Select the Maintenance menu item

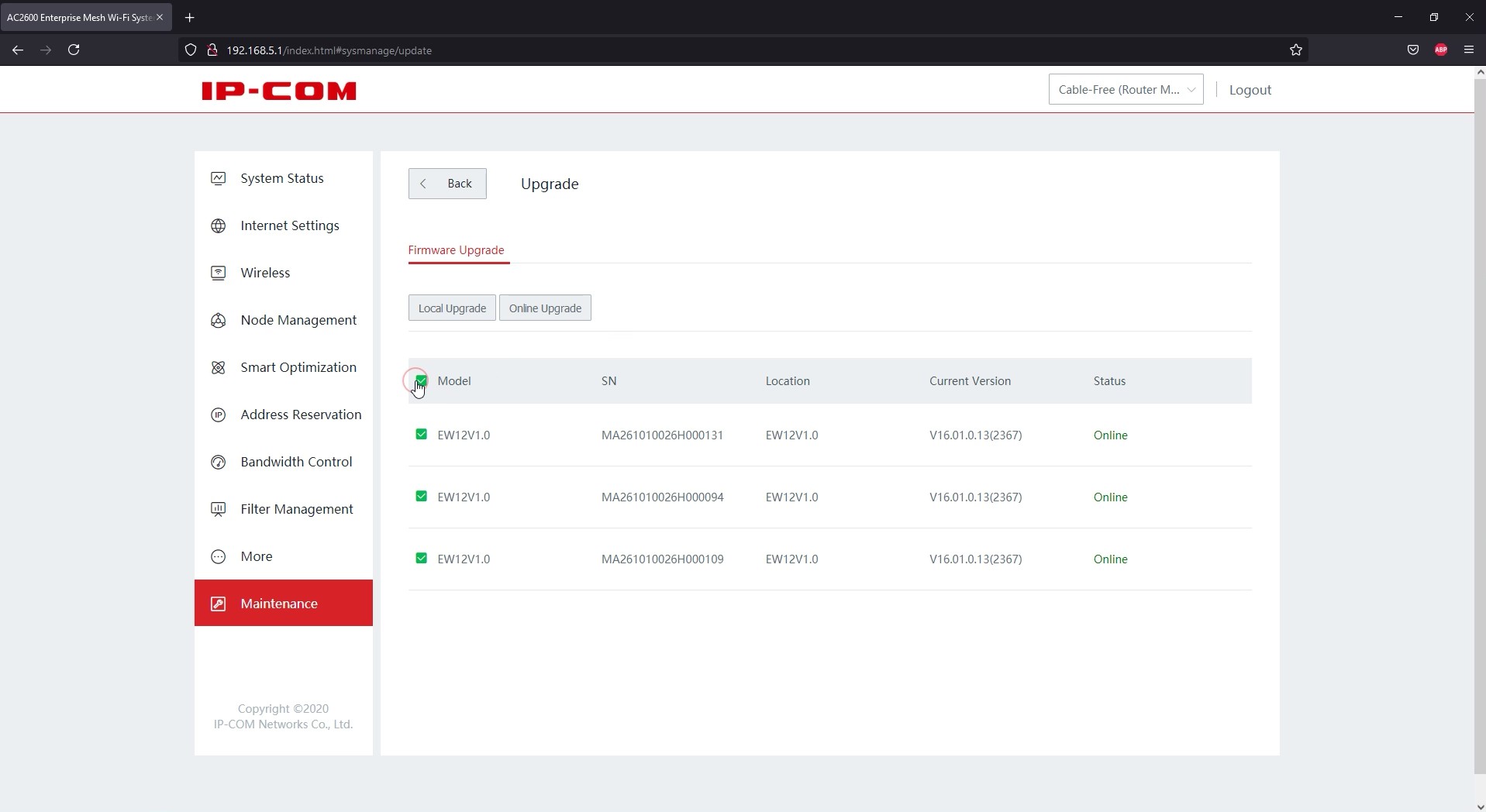284,603
